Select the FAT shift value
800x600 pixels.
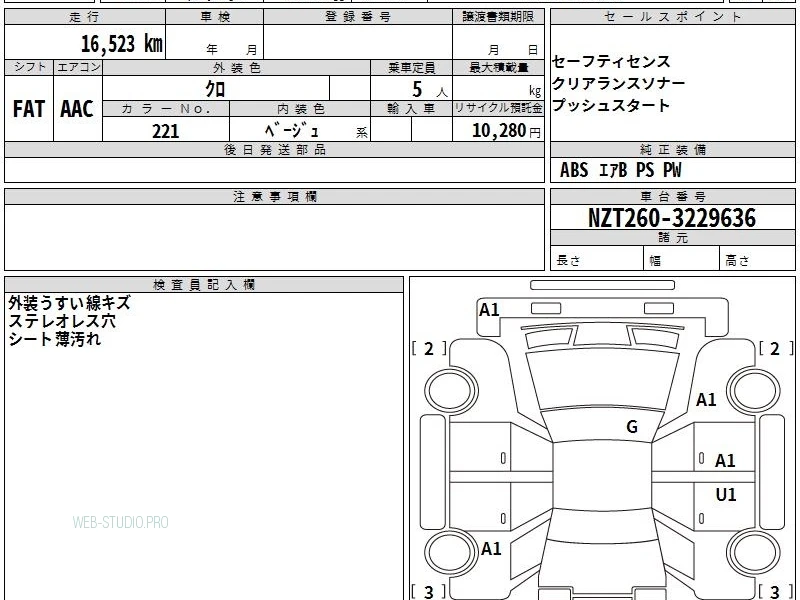coord(29,109)
